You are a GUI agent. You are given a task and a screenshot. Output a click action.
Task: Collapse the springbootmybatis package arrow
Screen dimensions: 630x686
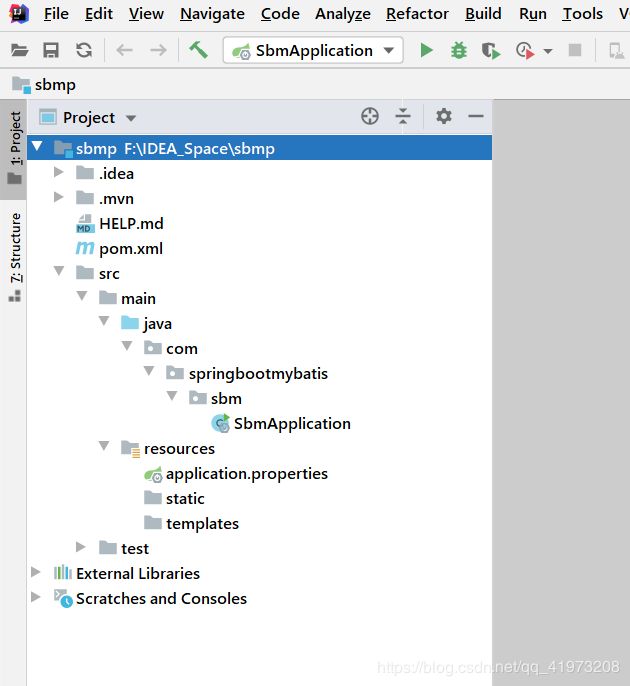pyautogui.click(x=149, y=371)
